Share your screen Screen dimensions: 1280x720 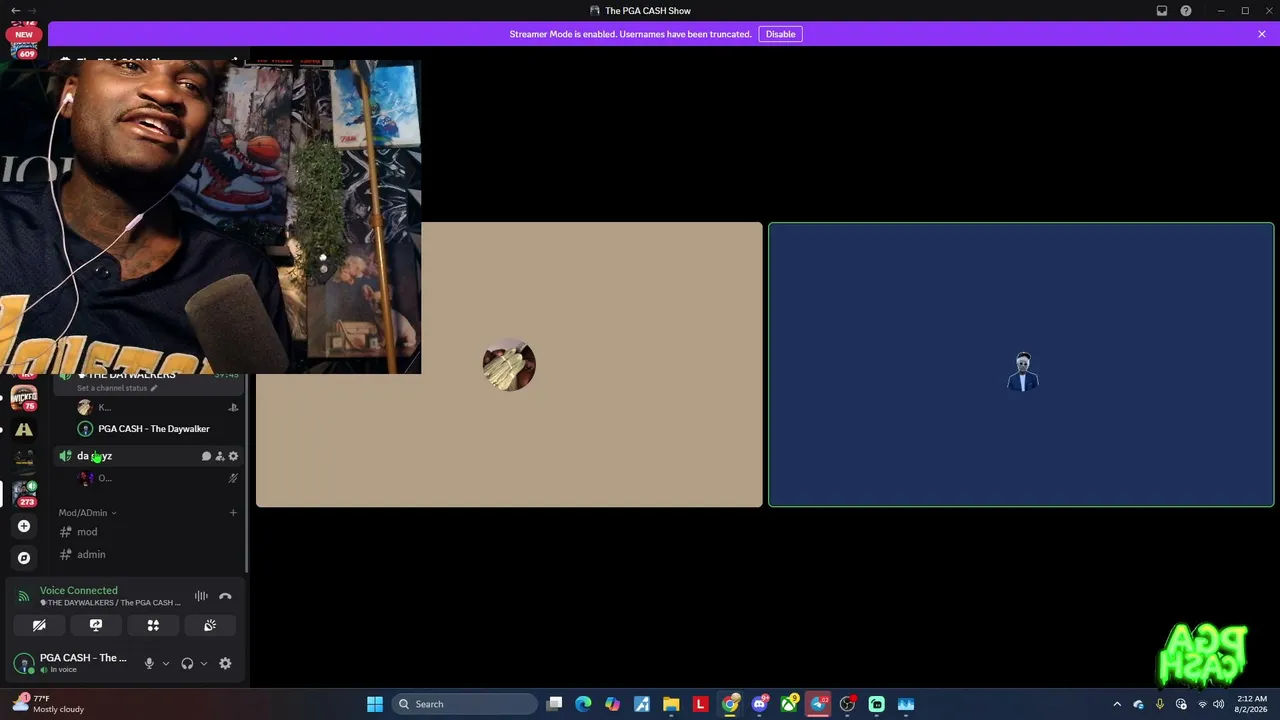point(96,625)
